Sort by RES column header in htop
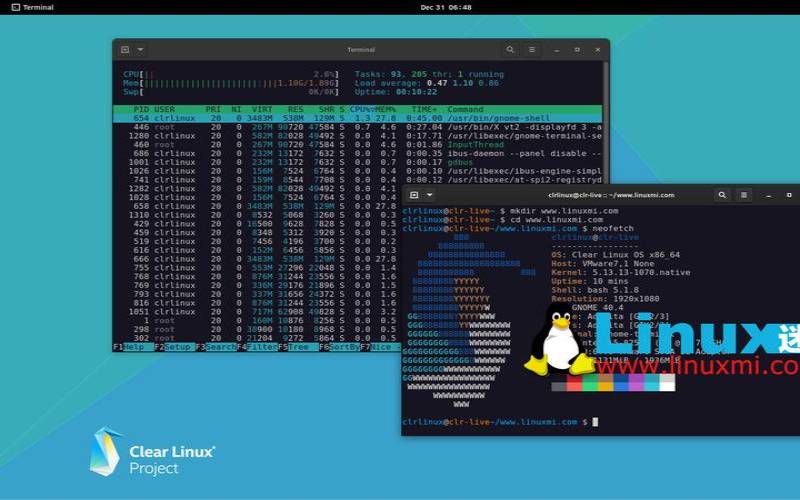 click(x=295, y=109)
